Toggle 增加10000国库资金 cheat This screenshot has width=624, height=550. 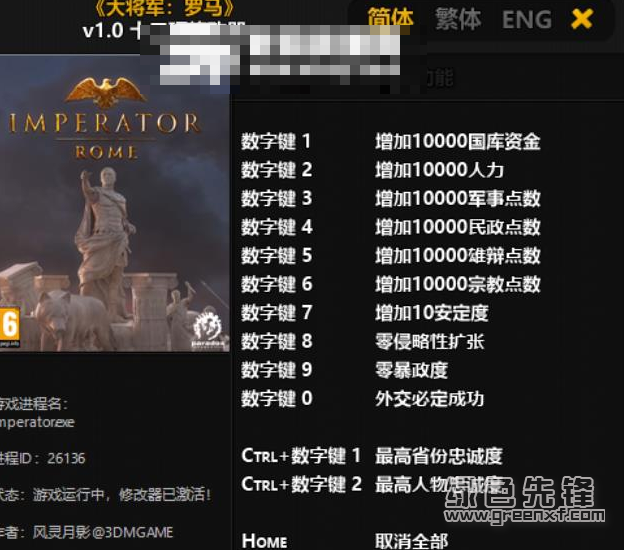[x=458, y=141]
